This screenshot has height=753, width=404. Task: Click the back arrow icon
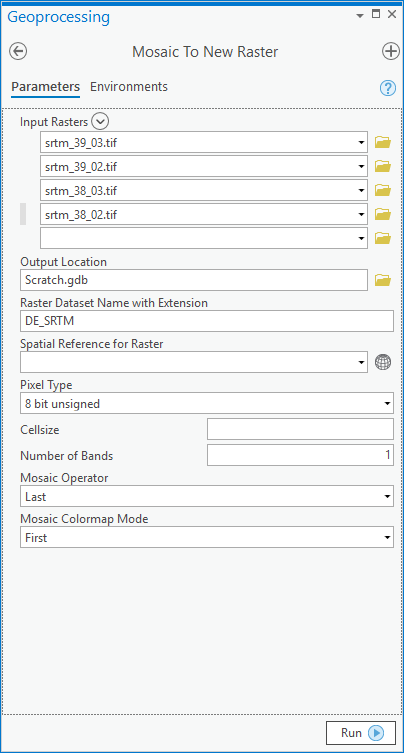pos(18,51)
